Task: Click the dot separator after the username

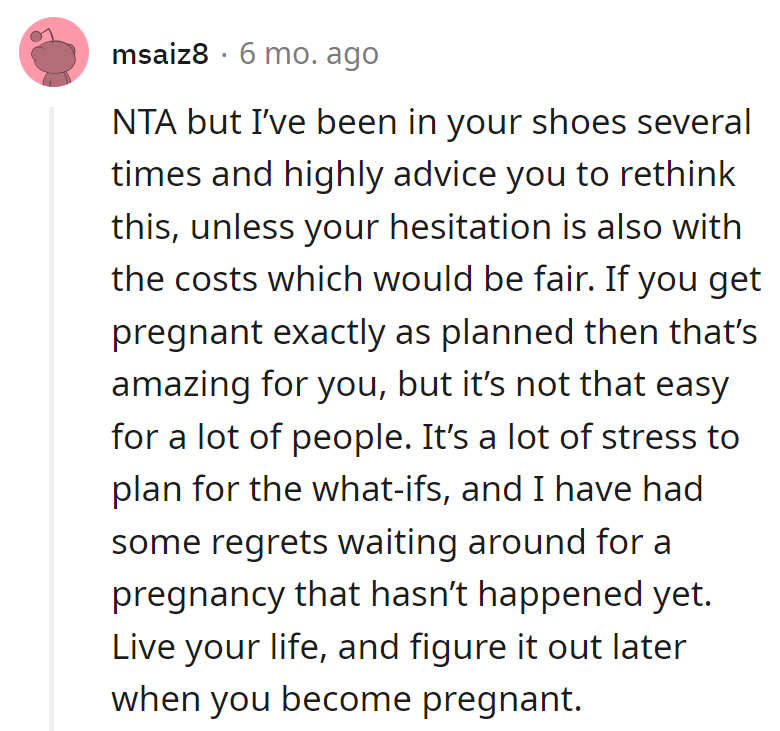Action: (224, 54)
